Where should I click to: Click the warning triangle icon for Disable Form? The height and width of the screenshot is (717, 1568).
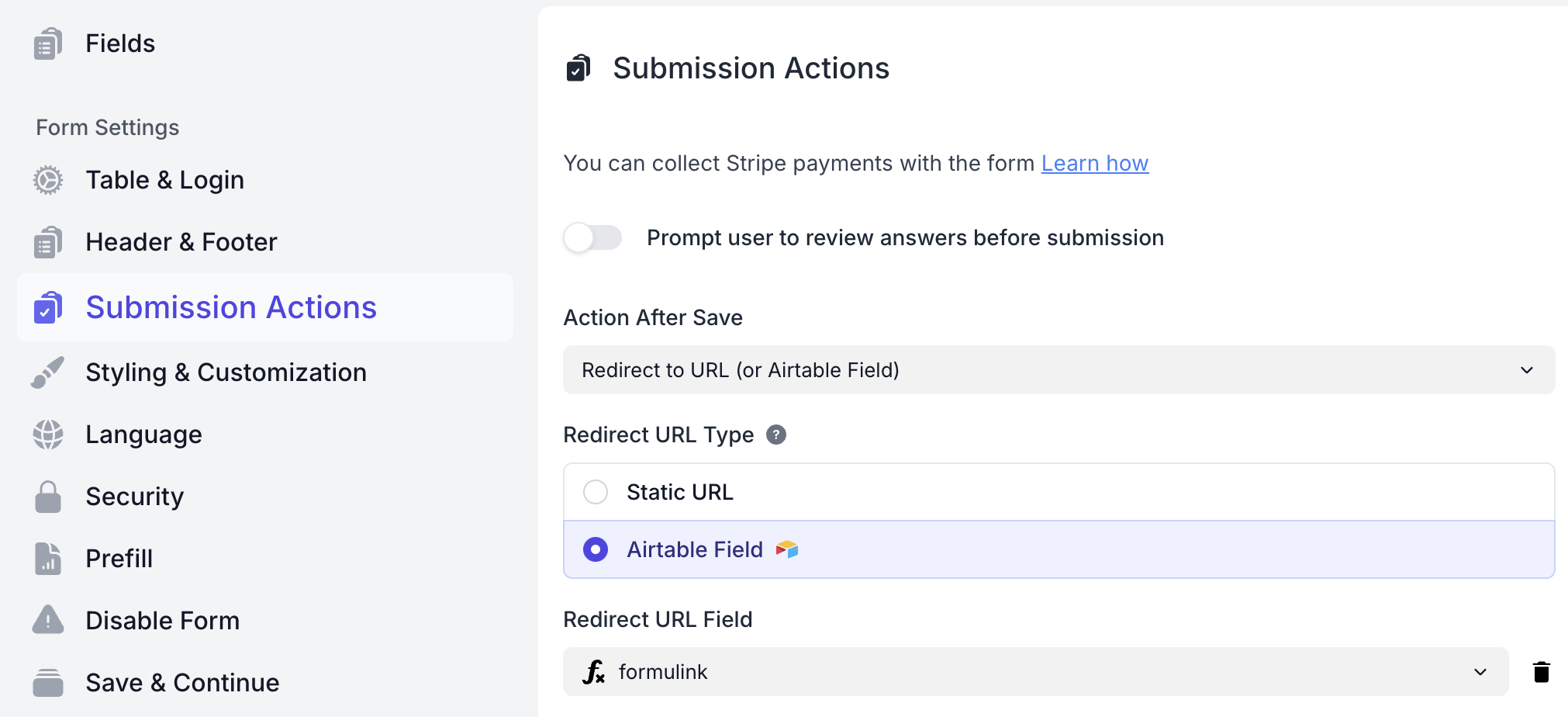pos(48,620)
